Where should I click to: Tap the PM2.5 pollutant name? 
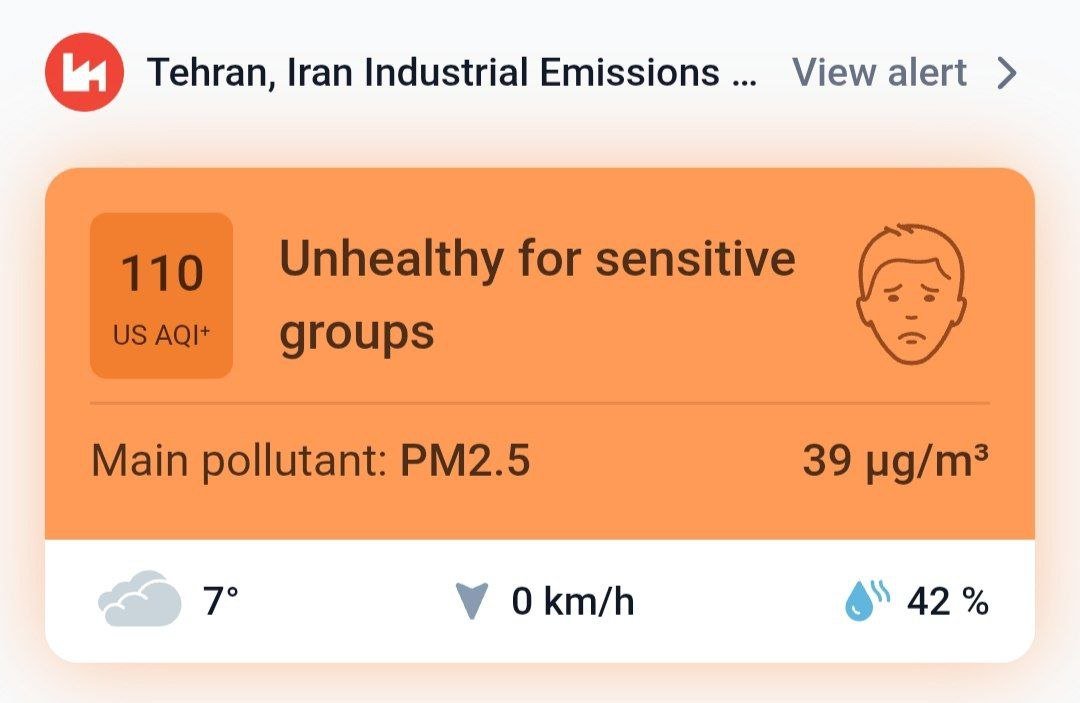tap(465, 462)
